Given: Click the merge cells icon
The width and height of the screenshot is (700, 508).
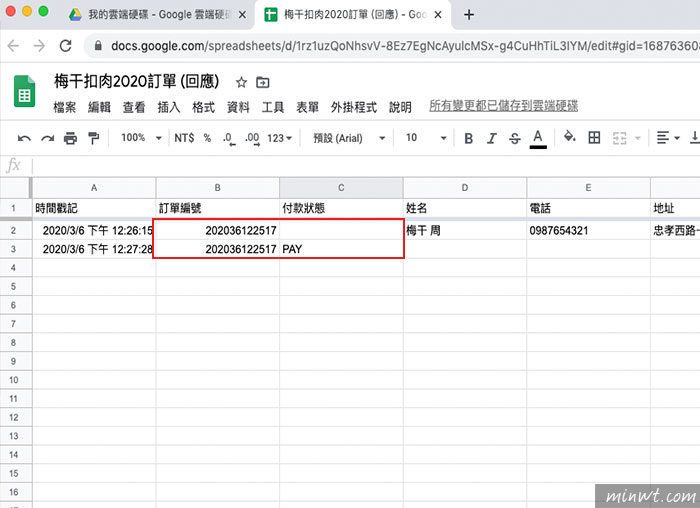Looking at the screenshot, I should coord(620,138).
